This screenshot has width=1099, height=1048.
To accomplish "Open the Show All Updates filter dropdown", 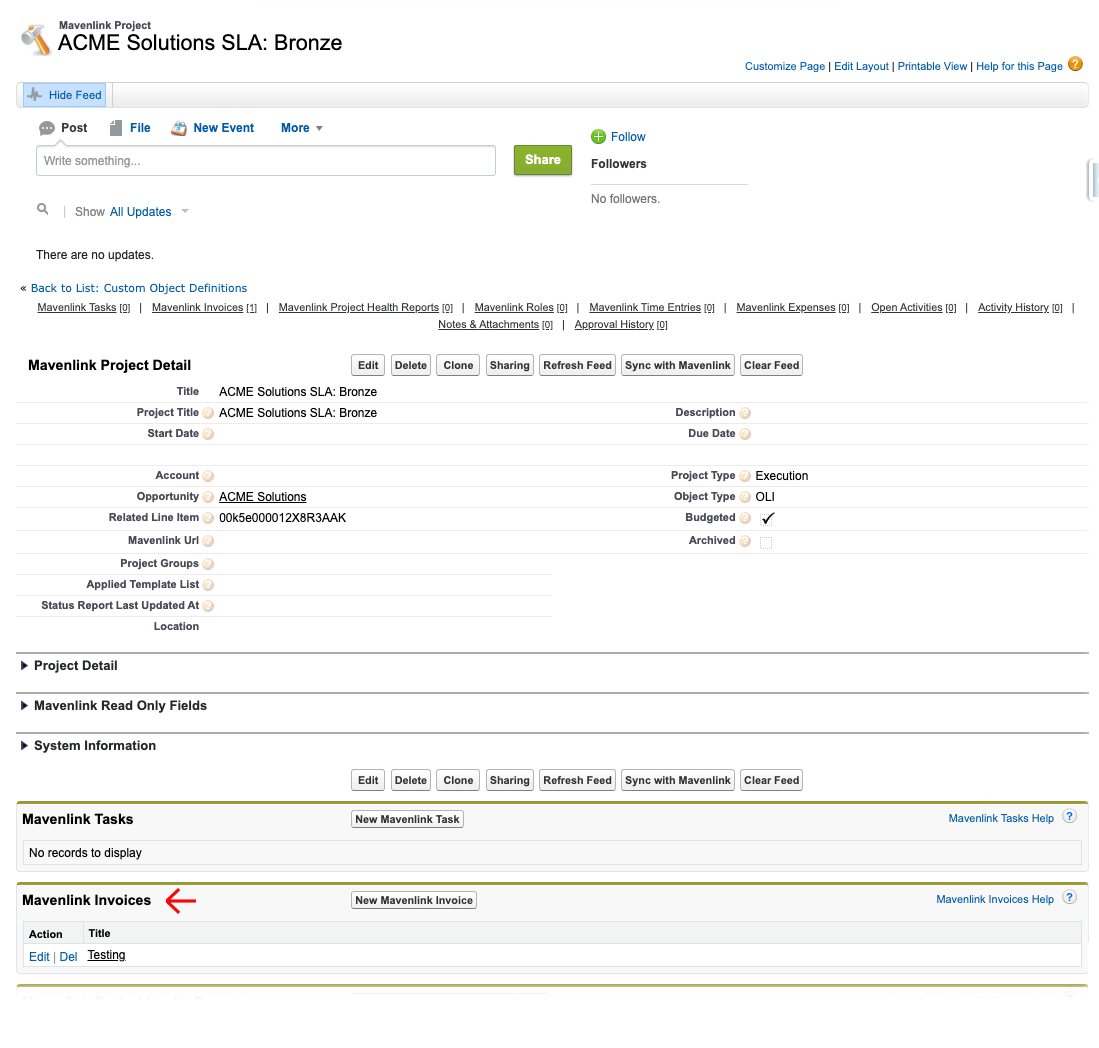I will point(149,212).
